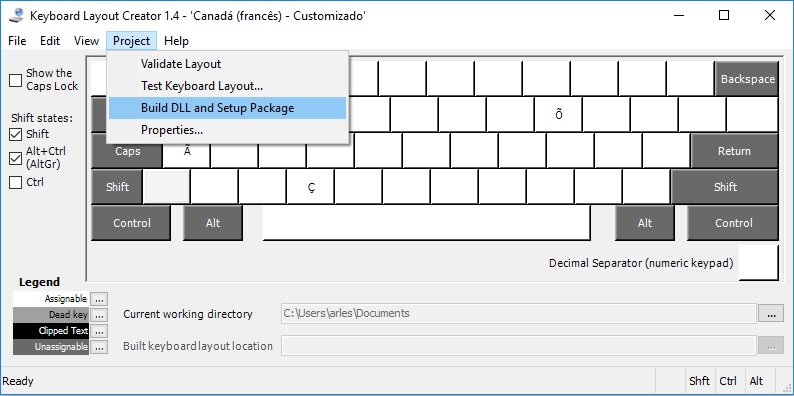Select the Ç key on the keyboard
This screenshot has height=396, width=794.
310,187
